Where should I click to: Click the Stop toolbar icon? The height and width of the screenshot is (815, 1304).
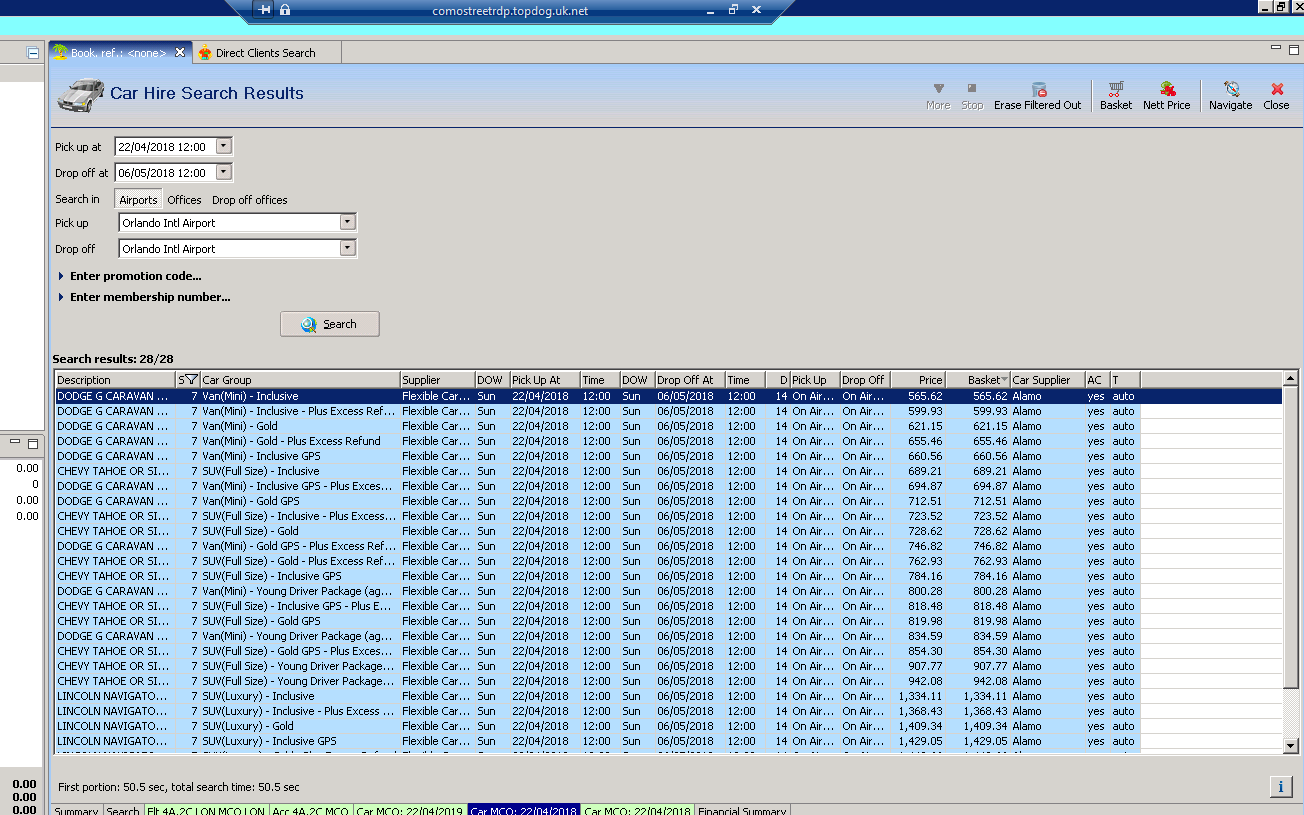[972, 89]
